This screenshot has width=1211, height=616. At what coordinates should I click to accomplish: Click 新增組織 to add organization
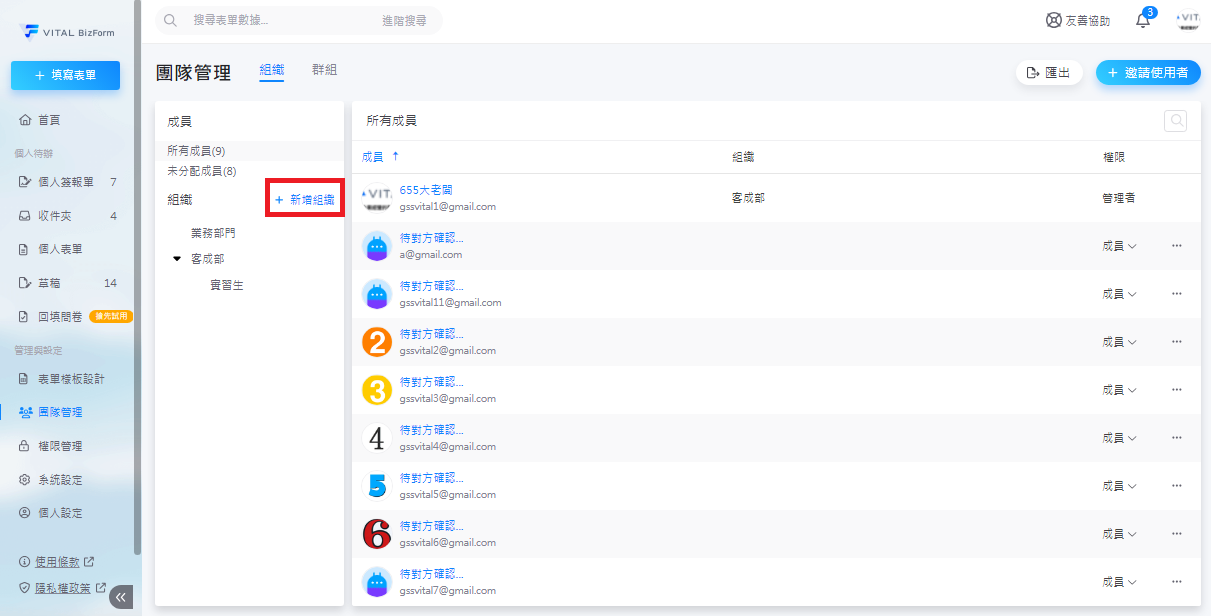[x=305, y=200]
